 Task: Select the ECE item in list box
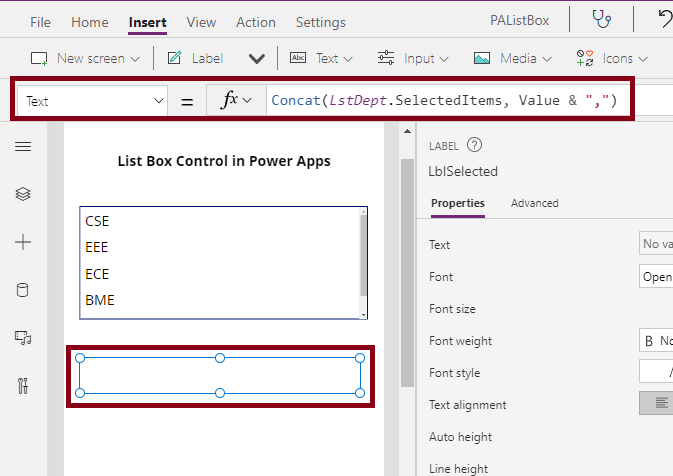click(x=97, y=274)
